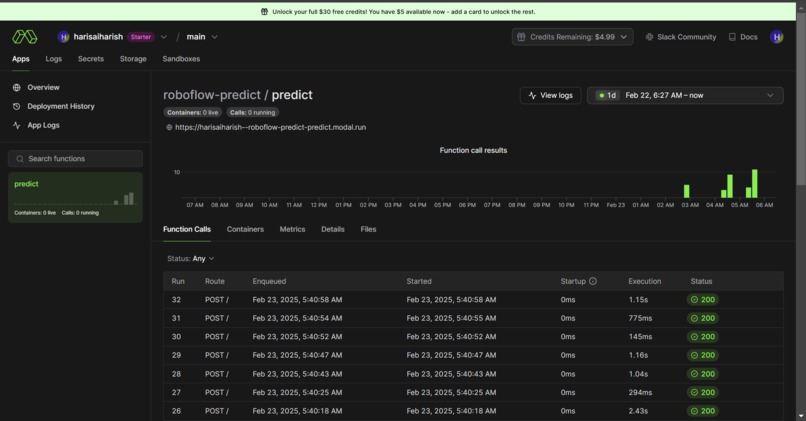Click the tallest chart bar near 06 AM
The width and height of the screenshot is (806, 421).
tap(755, 184)
